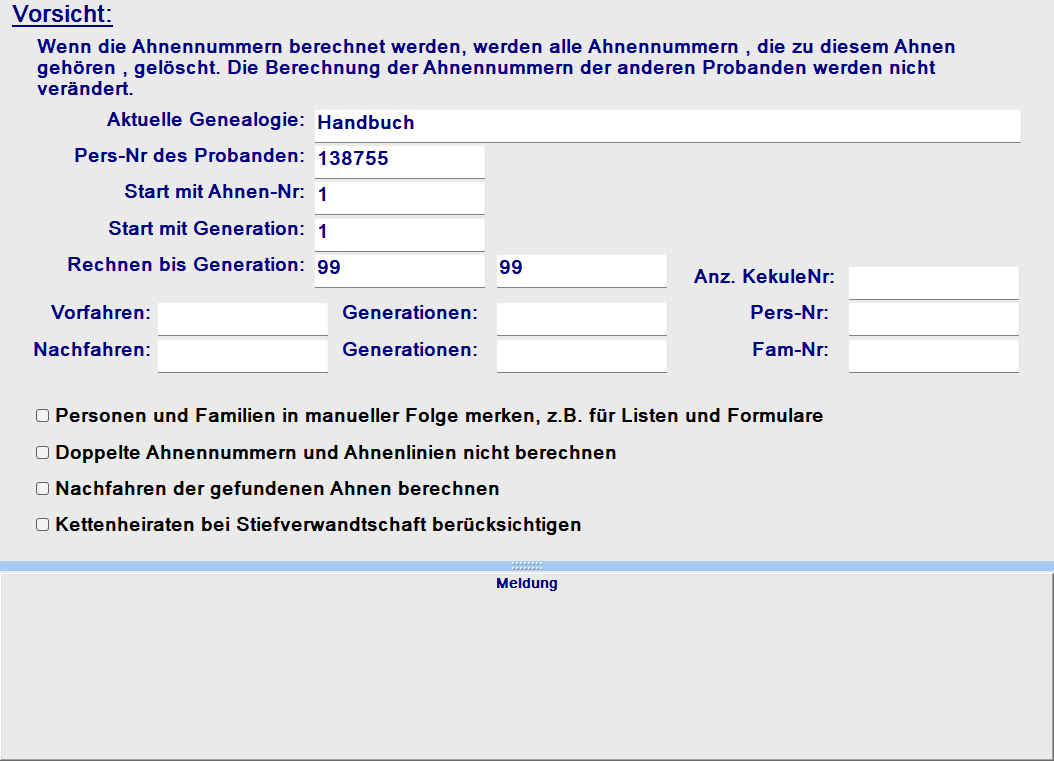This screenshot has height=761, width=1054.
Task: Focus the 'Pers-Nr' field on the right
Action: [x=933, y=318]
